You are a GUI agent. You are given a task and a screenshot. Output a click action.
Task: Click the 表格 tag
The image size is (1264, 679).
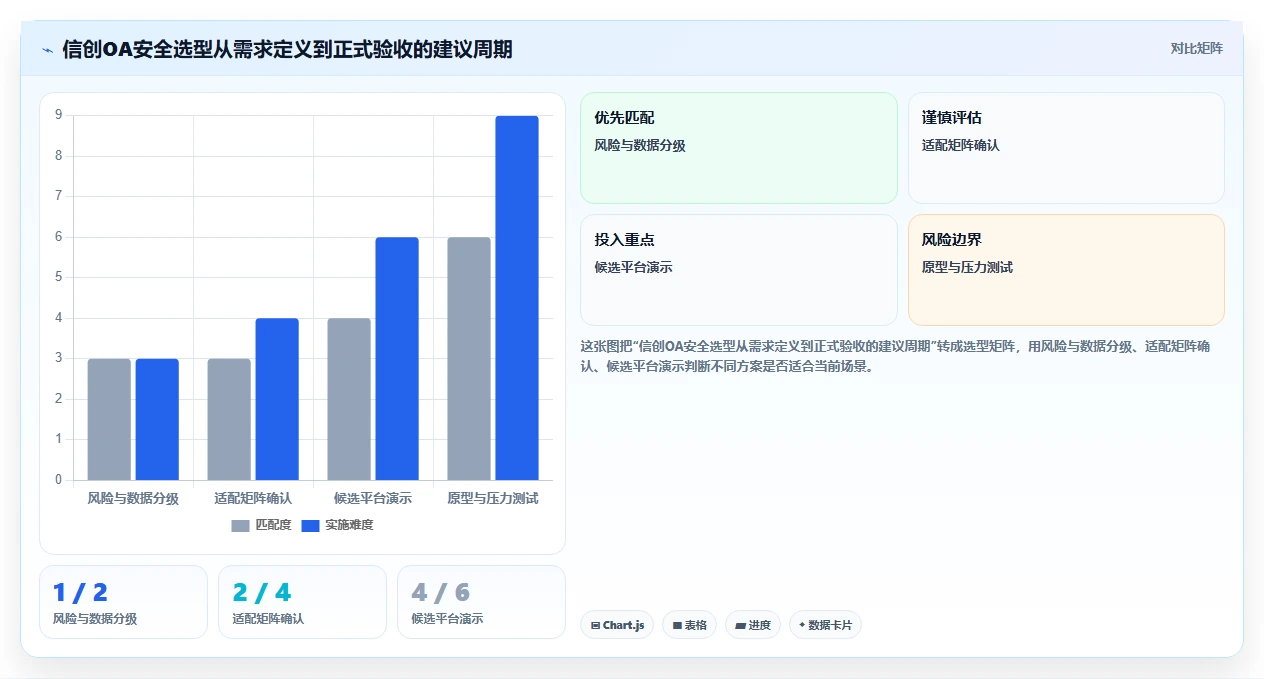(x=690, y=625)
